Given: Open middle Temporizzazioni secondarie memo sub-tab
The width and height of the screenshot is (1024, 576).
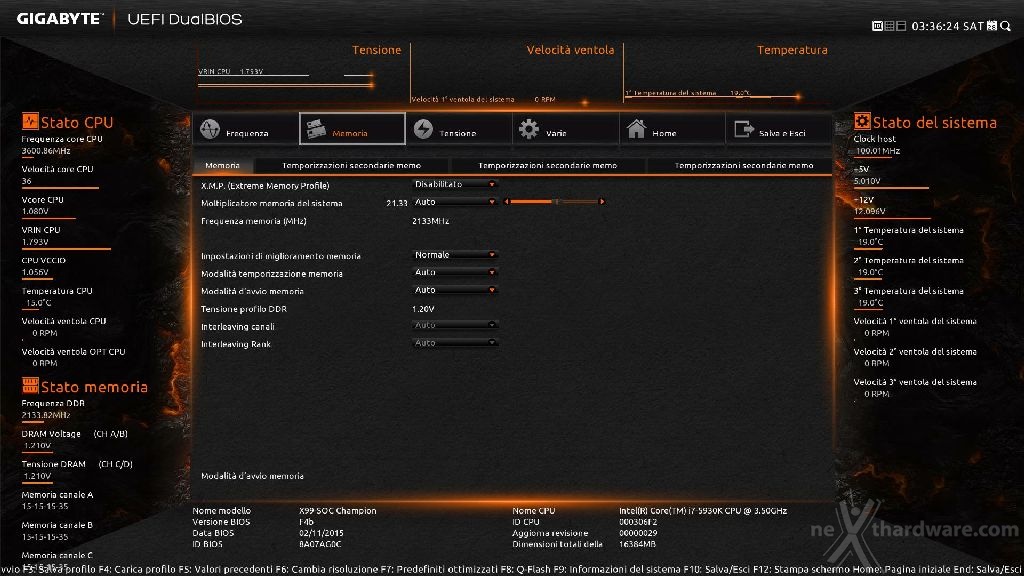Looking at the screenshot, I should point(547,166).
